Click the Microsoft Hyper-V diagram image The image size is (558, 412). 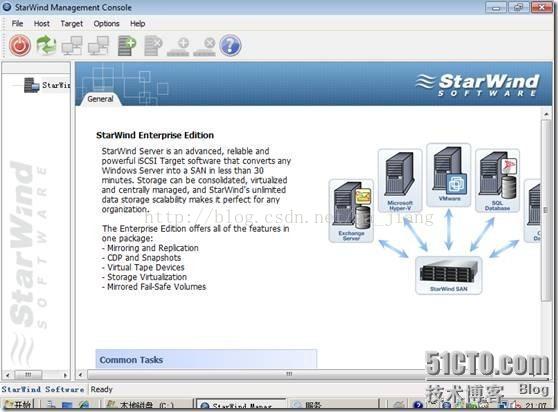400,181
